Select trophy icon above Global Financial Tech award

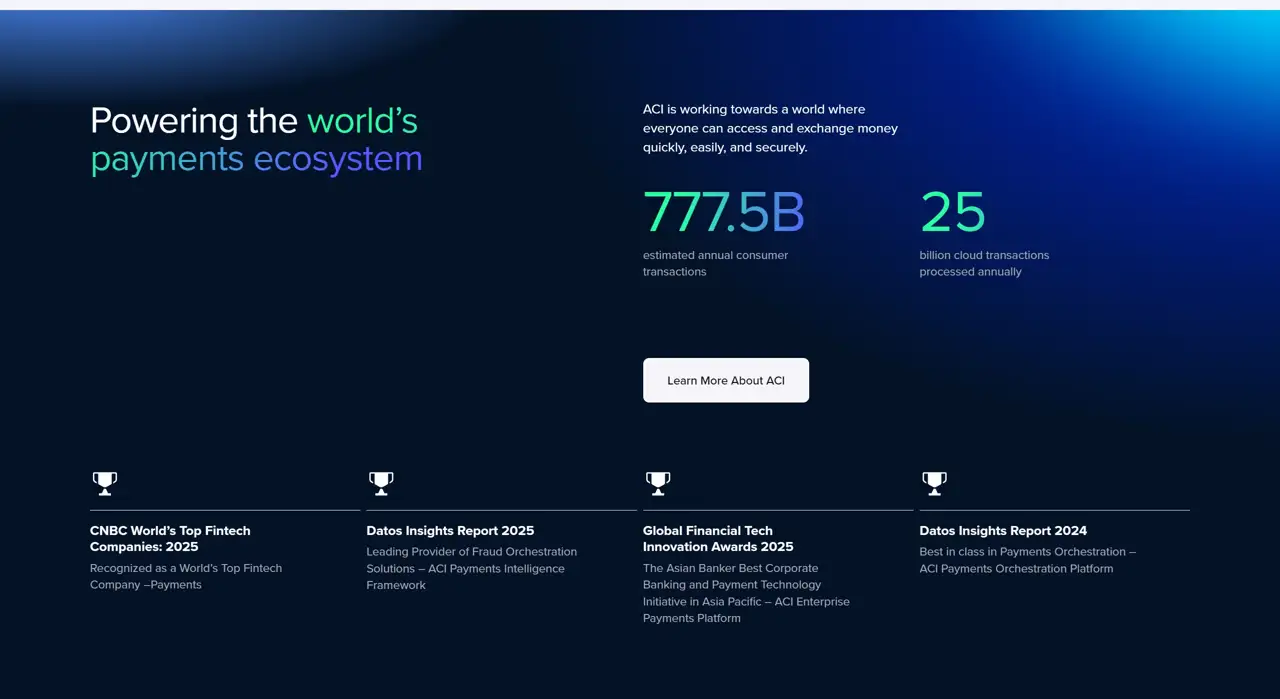tap(658, 484)
